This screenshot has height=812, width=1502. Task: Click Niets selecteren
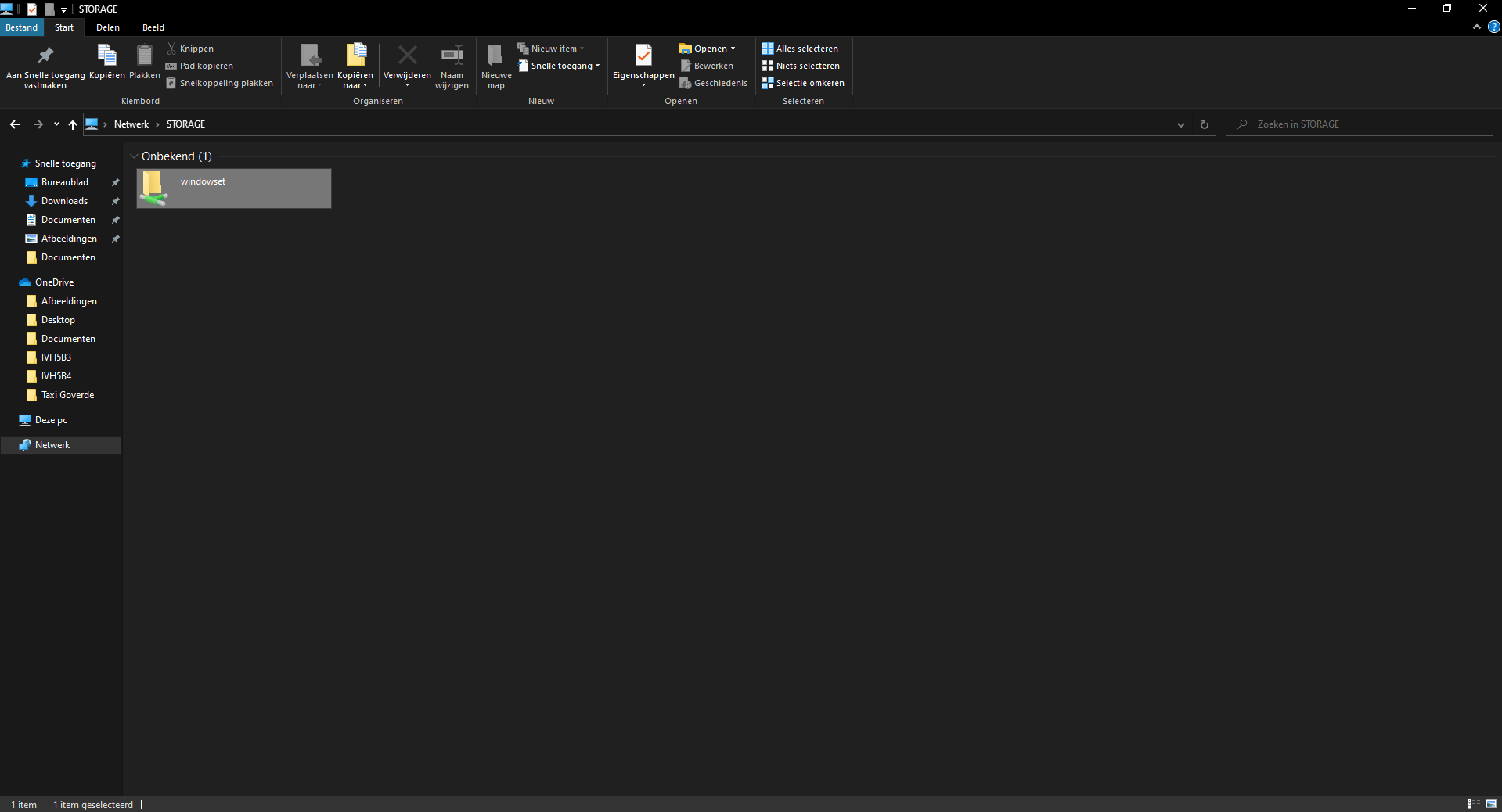point(801,66)
